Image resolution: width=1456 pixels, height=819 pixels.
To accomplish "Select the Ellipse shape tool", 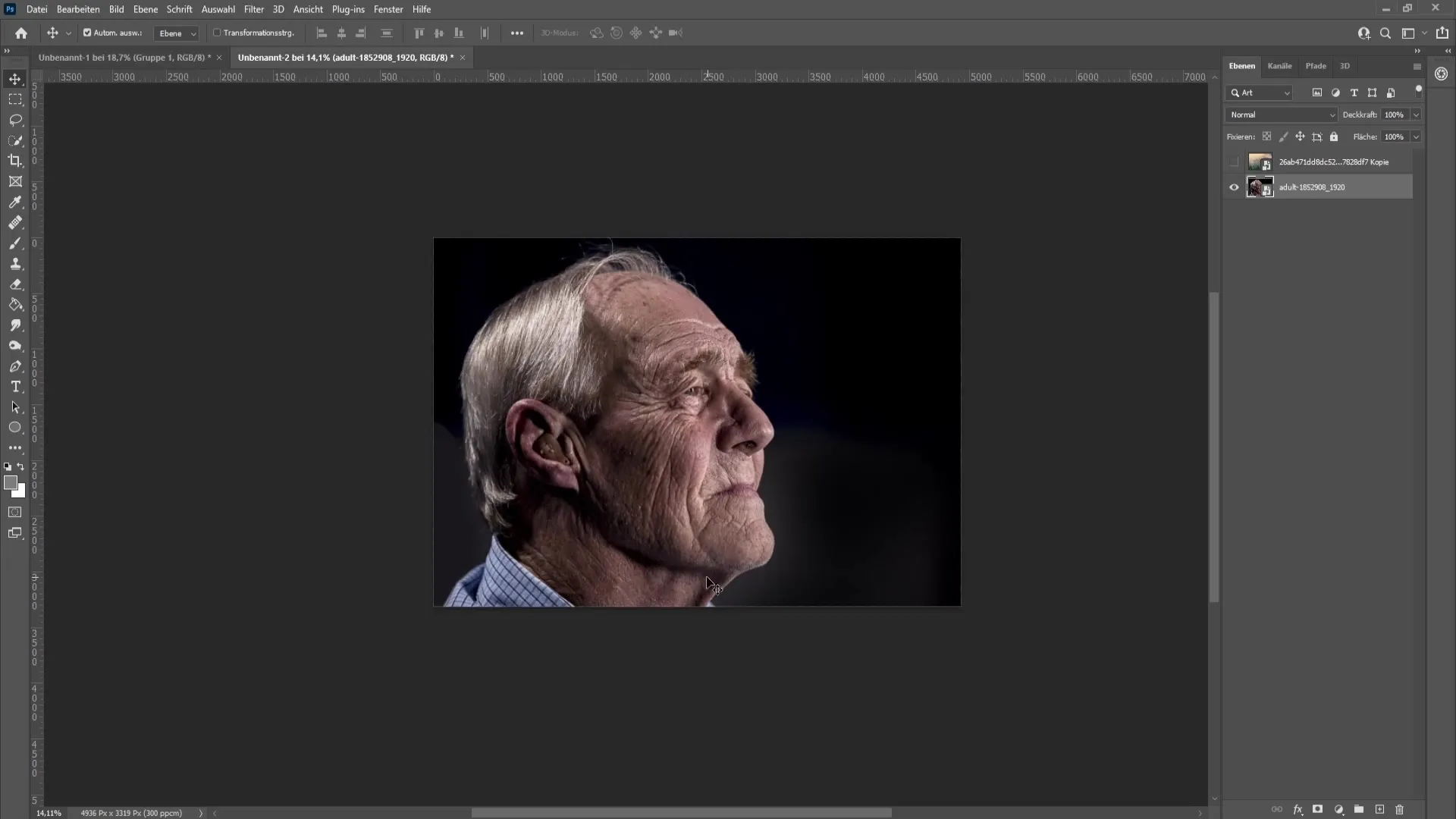I will (15, 428).
